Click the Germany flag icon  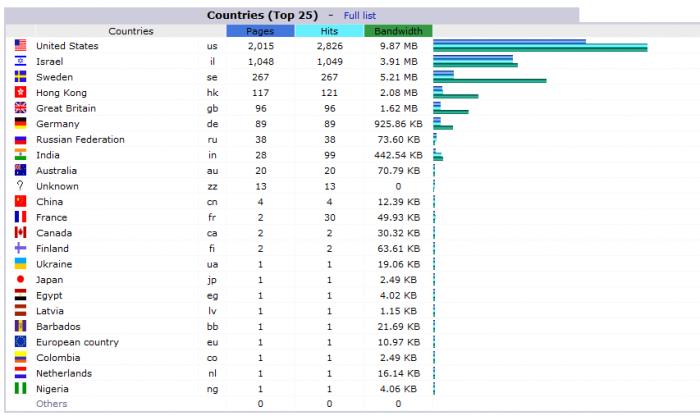click(21, 124)
